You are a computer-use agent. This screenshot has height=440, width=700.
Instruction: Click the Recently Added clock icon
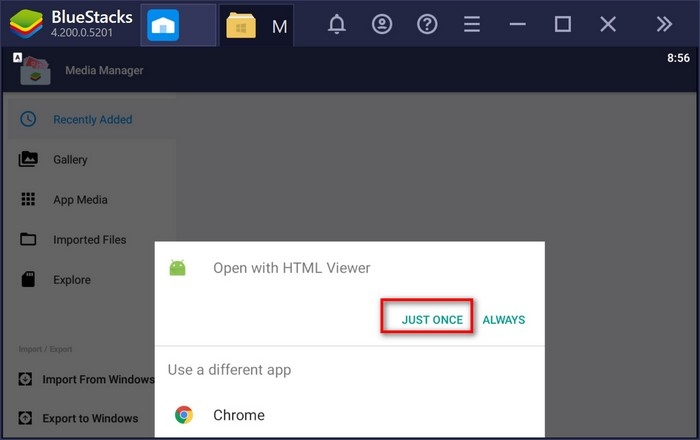click(x=28, y=119)
